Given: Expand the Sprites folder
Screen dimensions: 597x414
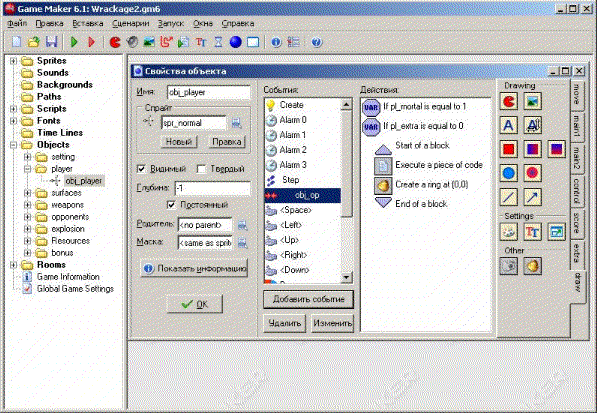Looking at the screenshot, I should pos(13,61).
